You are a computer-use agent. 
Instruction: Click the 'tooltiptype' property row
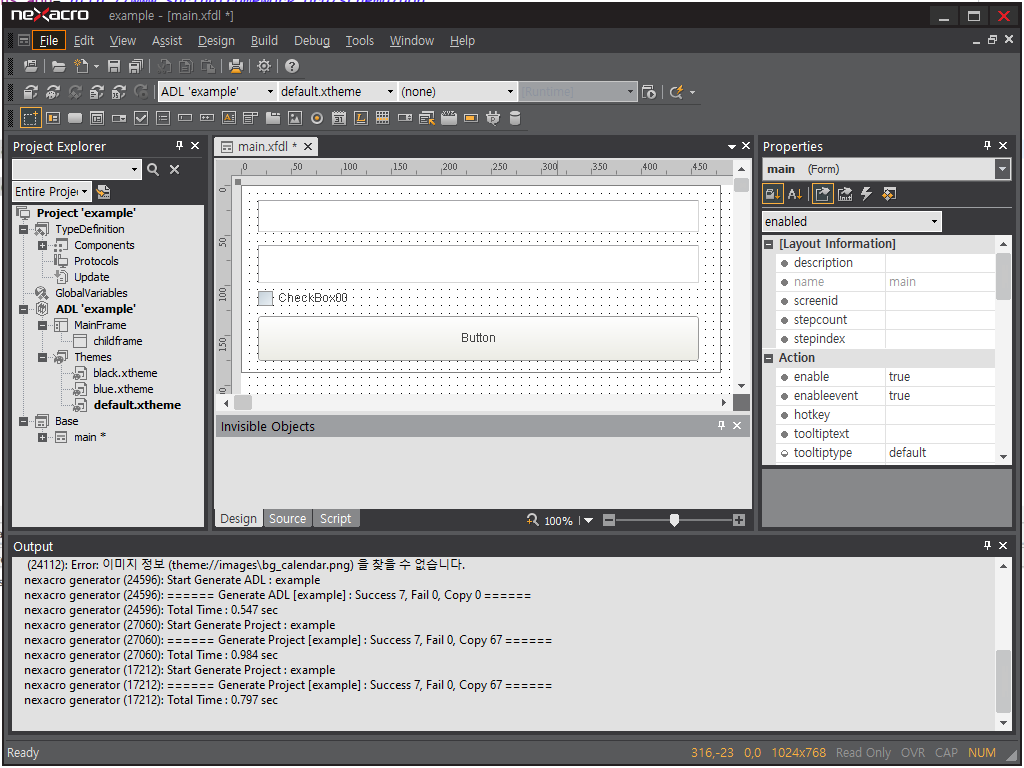coord(885,453)
